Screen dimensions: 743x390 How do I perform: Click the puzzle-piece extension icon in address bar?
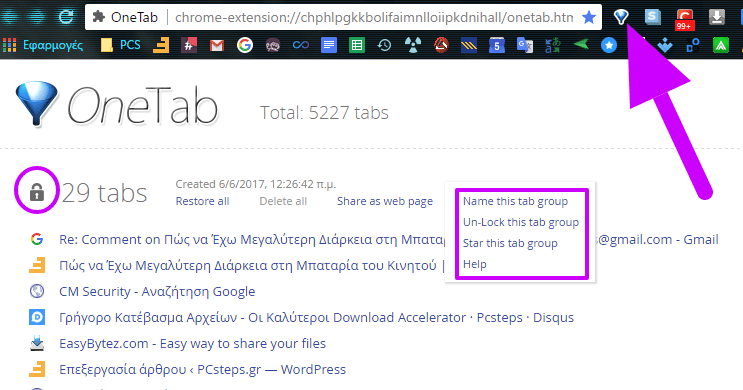[99, 17]
